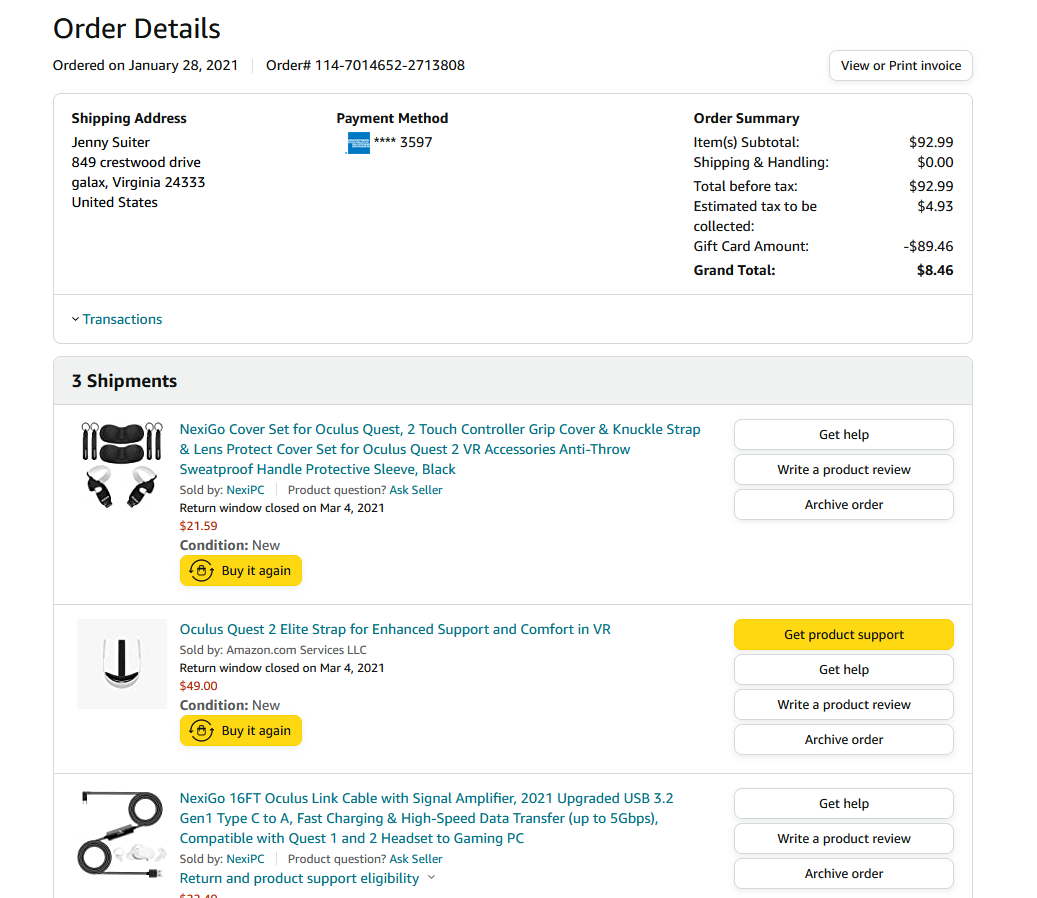Image resolution: width=1037 pixels, height=898 pixels.
Task: Click View or Print invoice button
Action: [900, 66]
